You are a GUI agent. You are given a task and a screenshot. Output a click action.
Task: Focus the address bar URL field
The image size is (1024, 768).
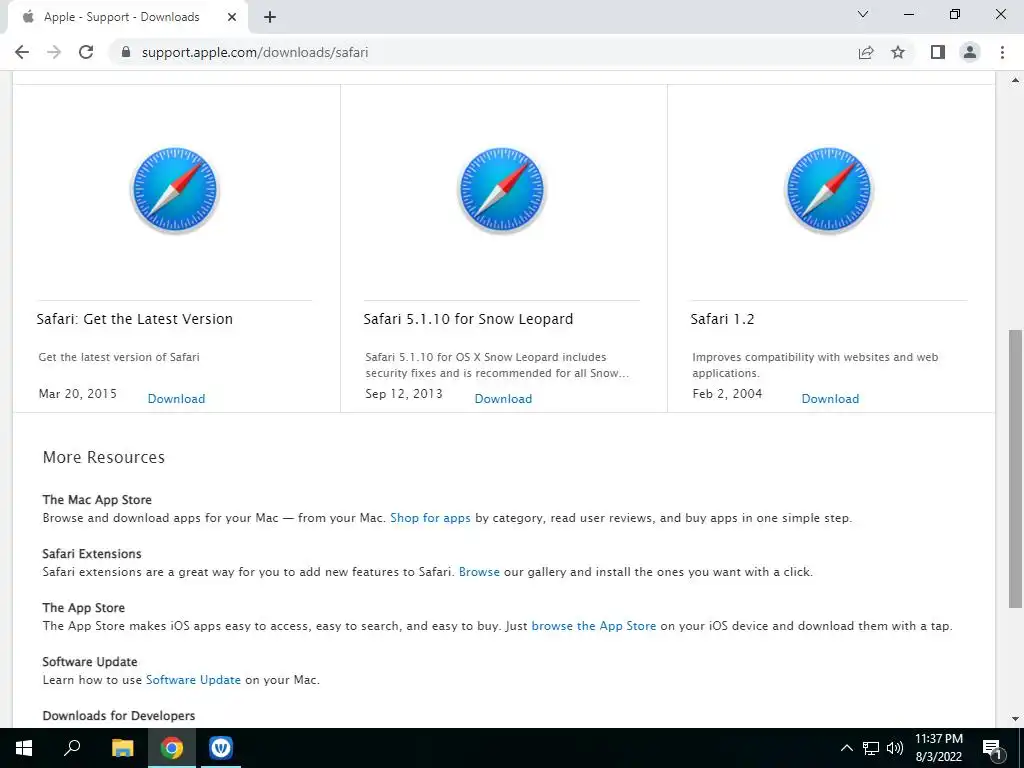(483, 52)
